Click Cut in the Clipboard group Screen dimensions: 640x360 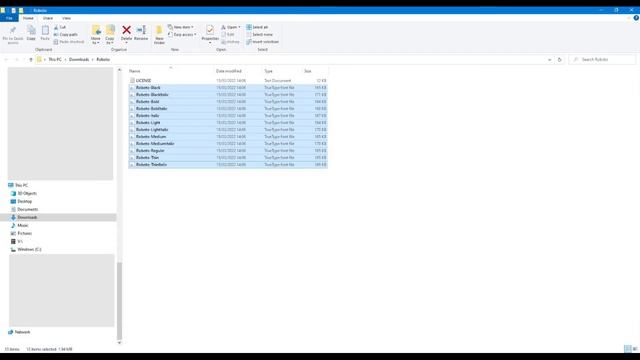point(60,27)
